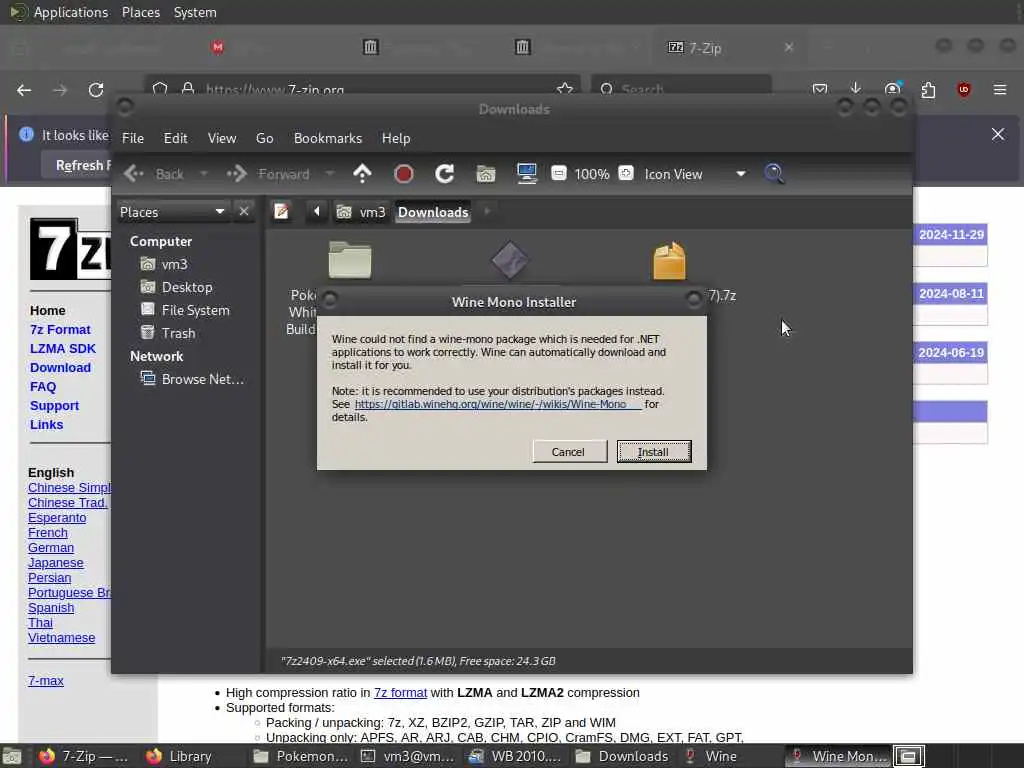Dismiss the Firefox notification bar
The image size is (1024, 768).
(998, 134)
